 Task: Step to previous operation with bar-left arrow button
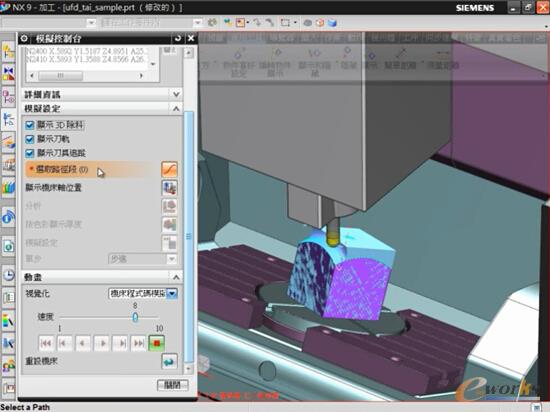(65, 343)
